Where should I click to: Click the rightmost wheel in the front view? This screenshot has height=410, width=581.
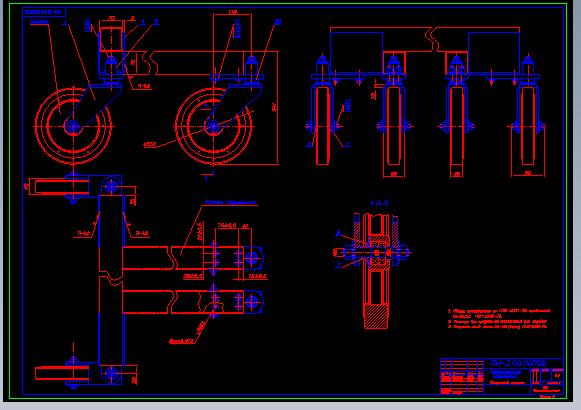click(x=528, y=126)
